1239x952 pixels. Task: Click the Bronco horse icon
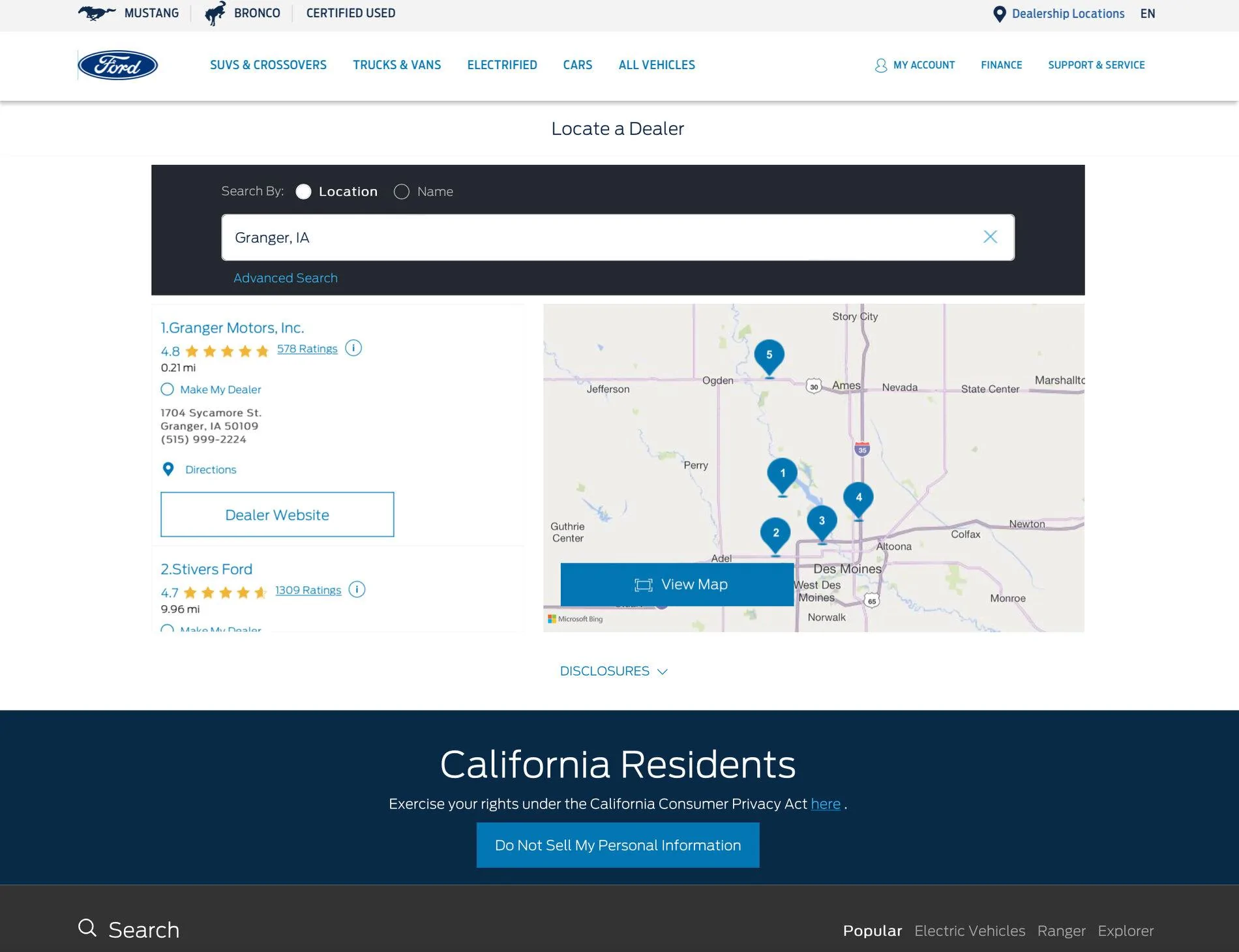(215, 13)
